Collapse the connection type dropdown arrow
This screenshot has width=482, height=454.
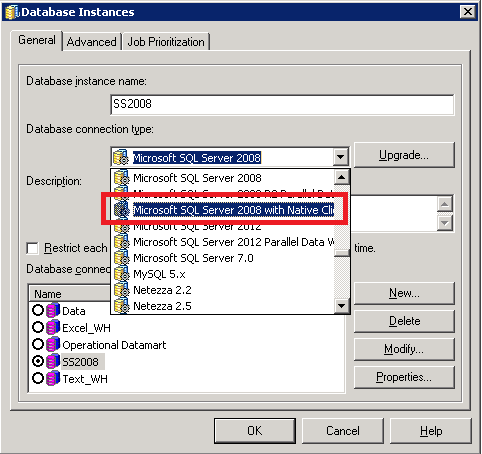(x=340, y=157)
